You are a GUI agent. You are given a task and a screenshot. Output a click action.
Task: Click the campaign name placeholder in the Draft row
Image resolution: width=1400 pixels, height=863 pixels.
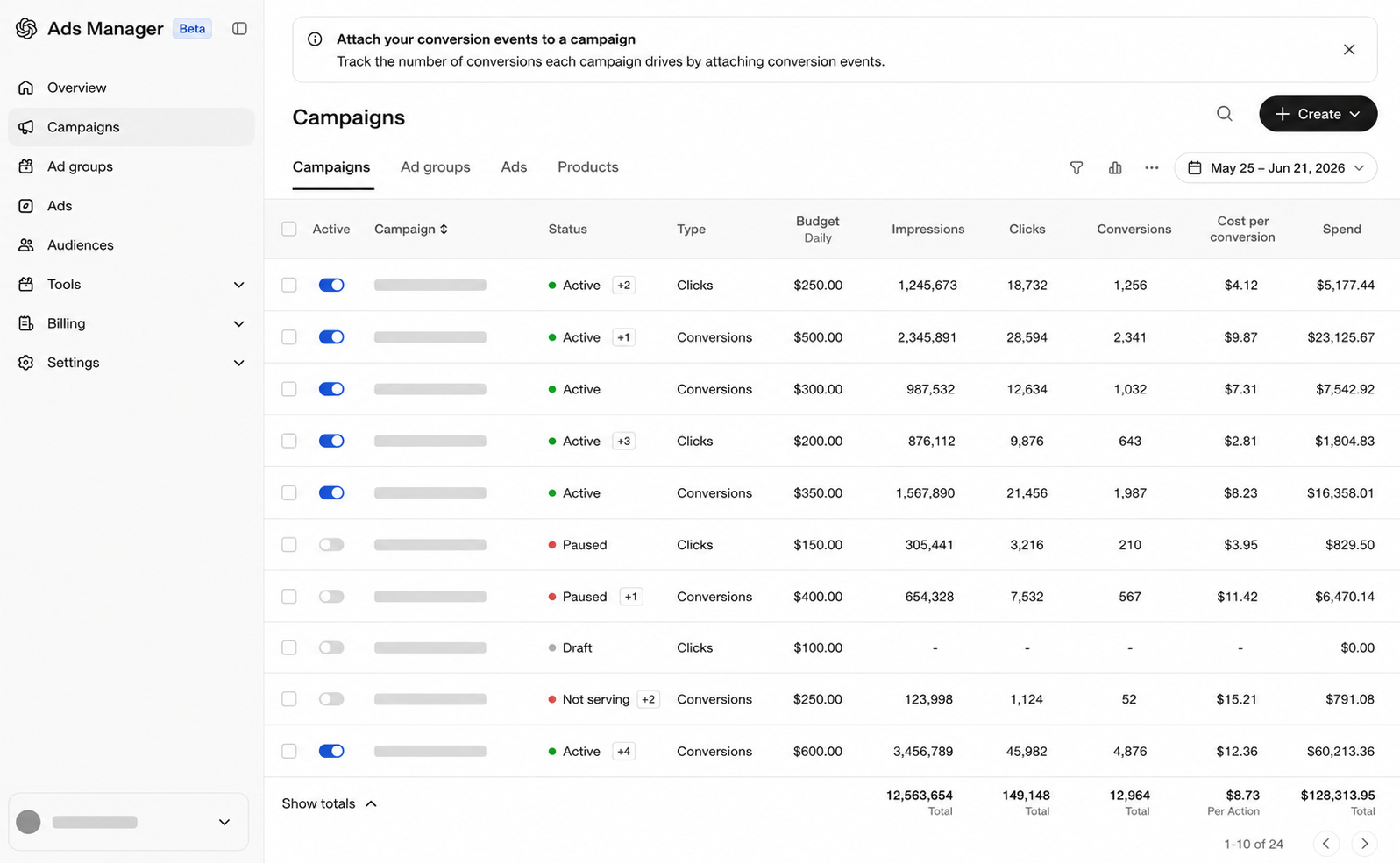(x=430, y=648)
